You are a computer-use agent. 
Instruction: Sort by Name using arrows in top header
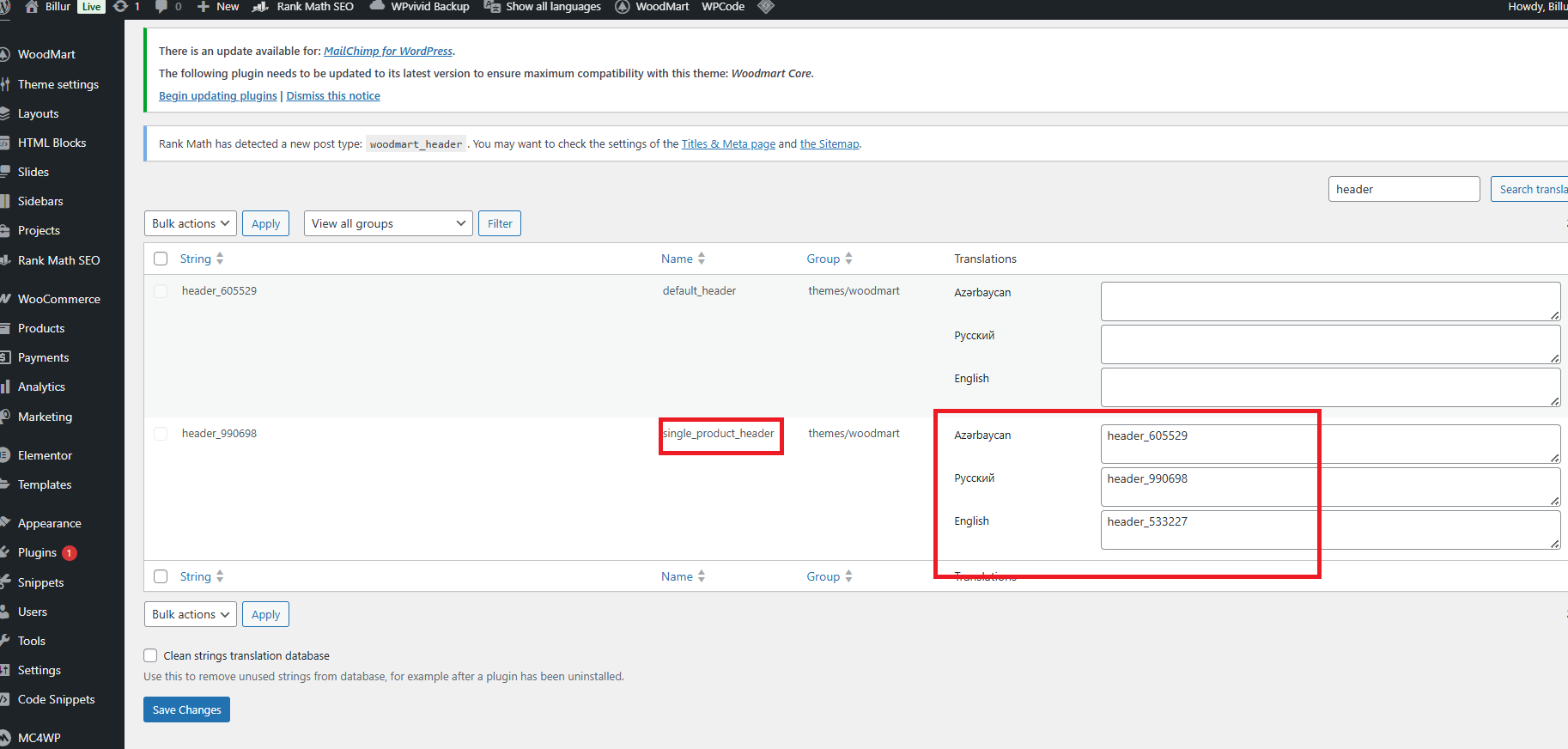click(x=702, y=259)
